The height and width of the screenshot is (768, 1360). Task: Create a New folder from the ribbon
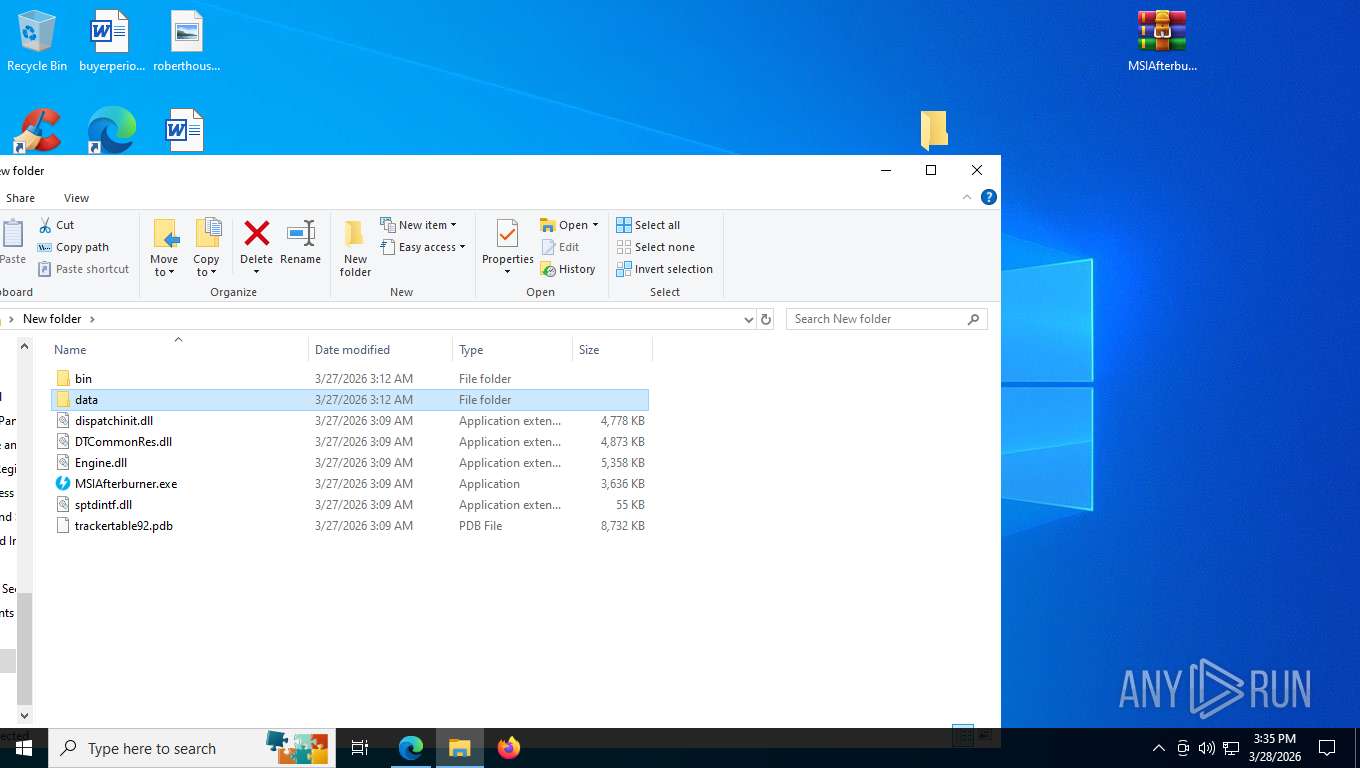point(355,248)
